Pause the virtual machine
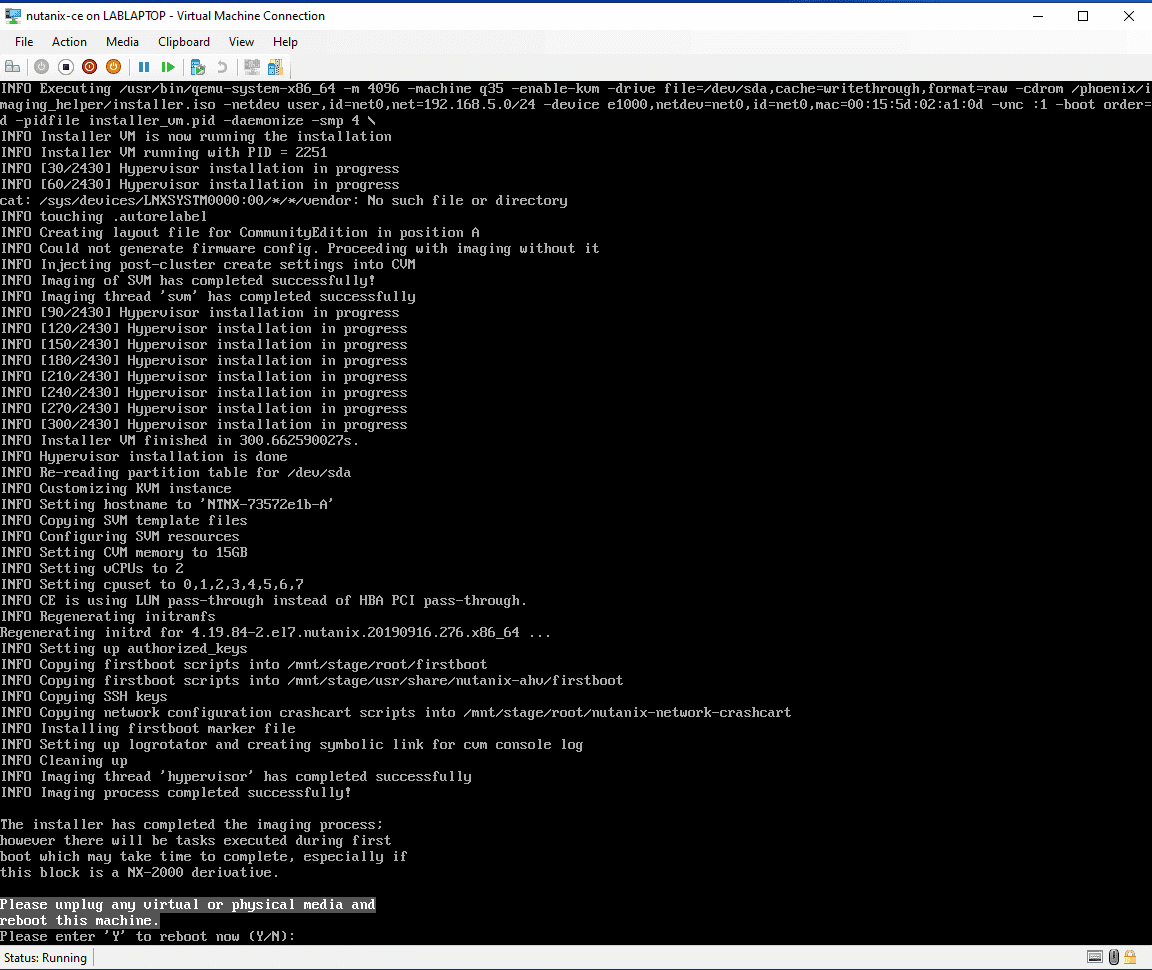 tap(144, 67)
